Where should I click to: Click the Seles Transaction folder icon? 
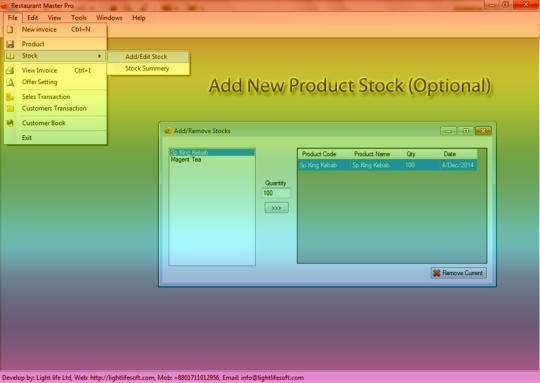(x=10, y=97)
